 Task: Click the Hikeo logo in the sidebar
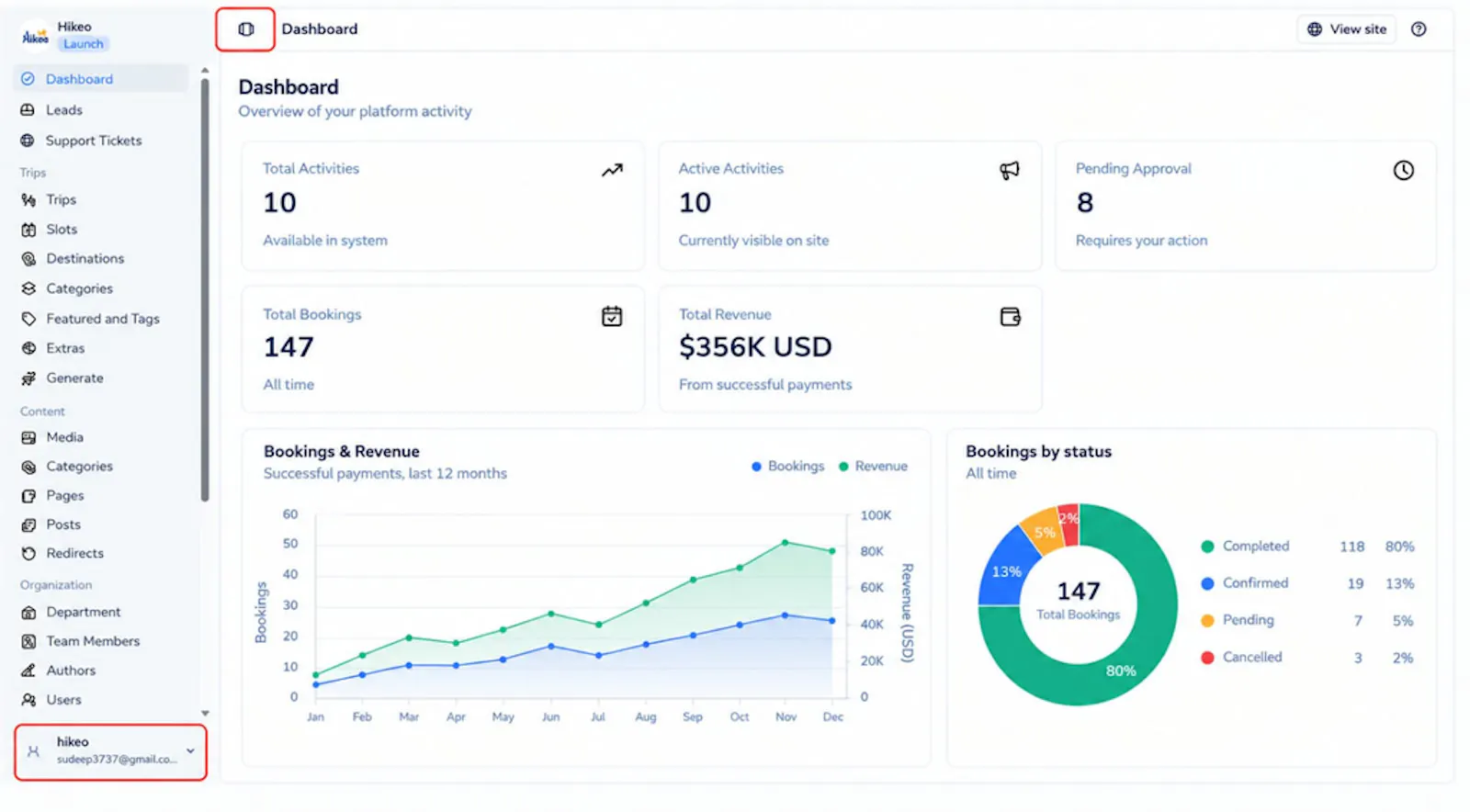35,35
